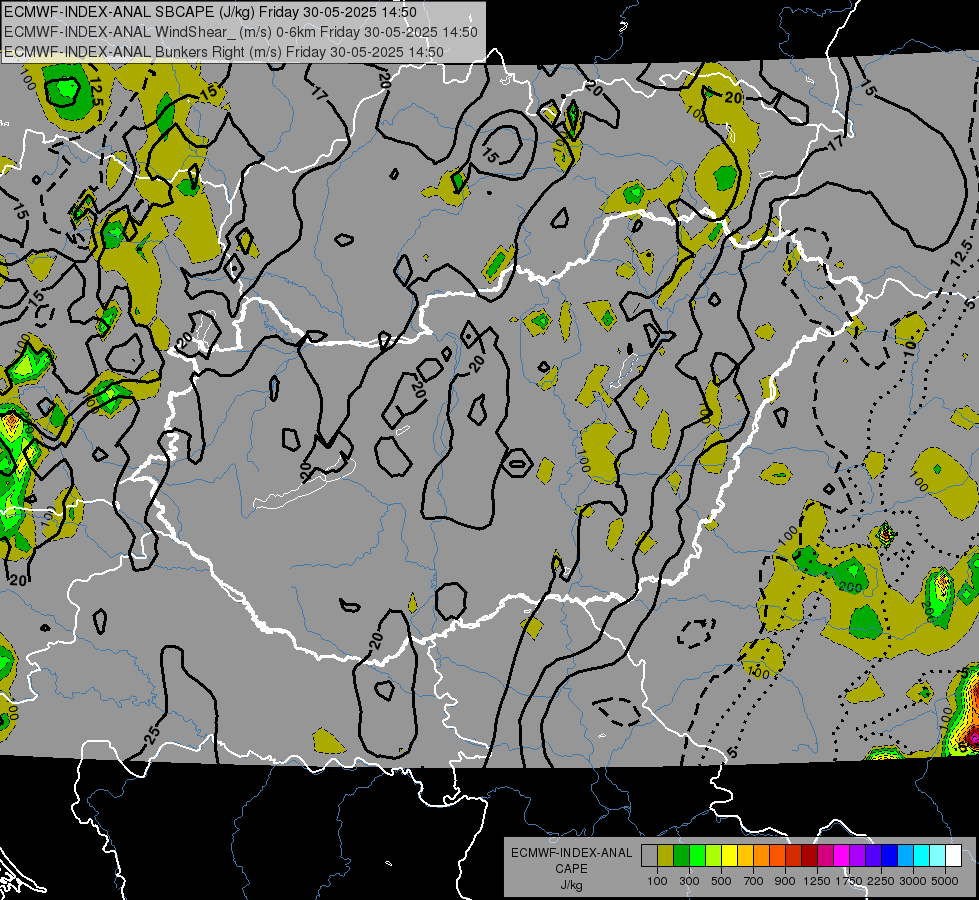This screenshot has width=979, height=900.
Task: Select the azure light-blue legend swatch
Action: pos(906,856)
